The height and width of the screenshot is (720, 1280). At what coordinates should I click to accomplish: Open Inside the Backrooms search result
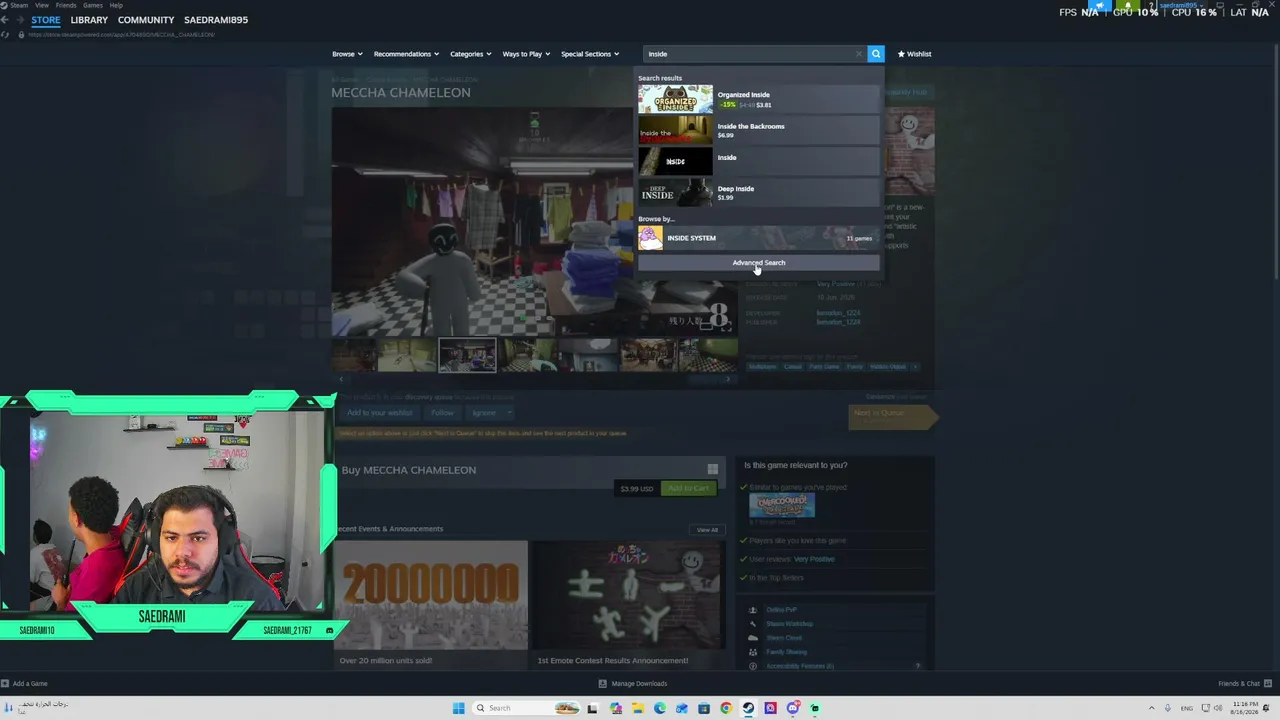point(759,130)
